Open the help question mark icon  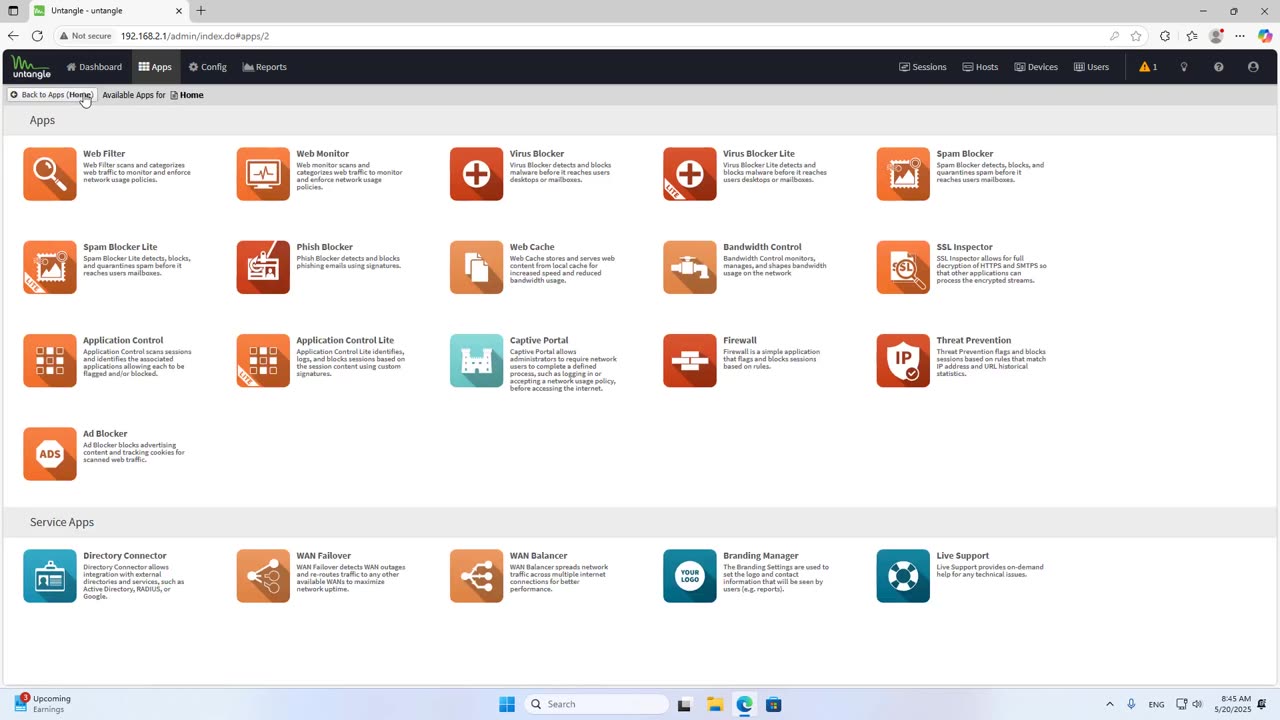tap(1218, 67)
